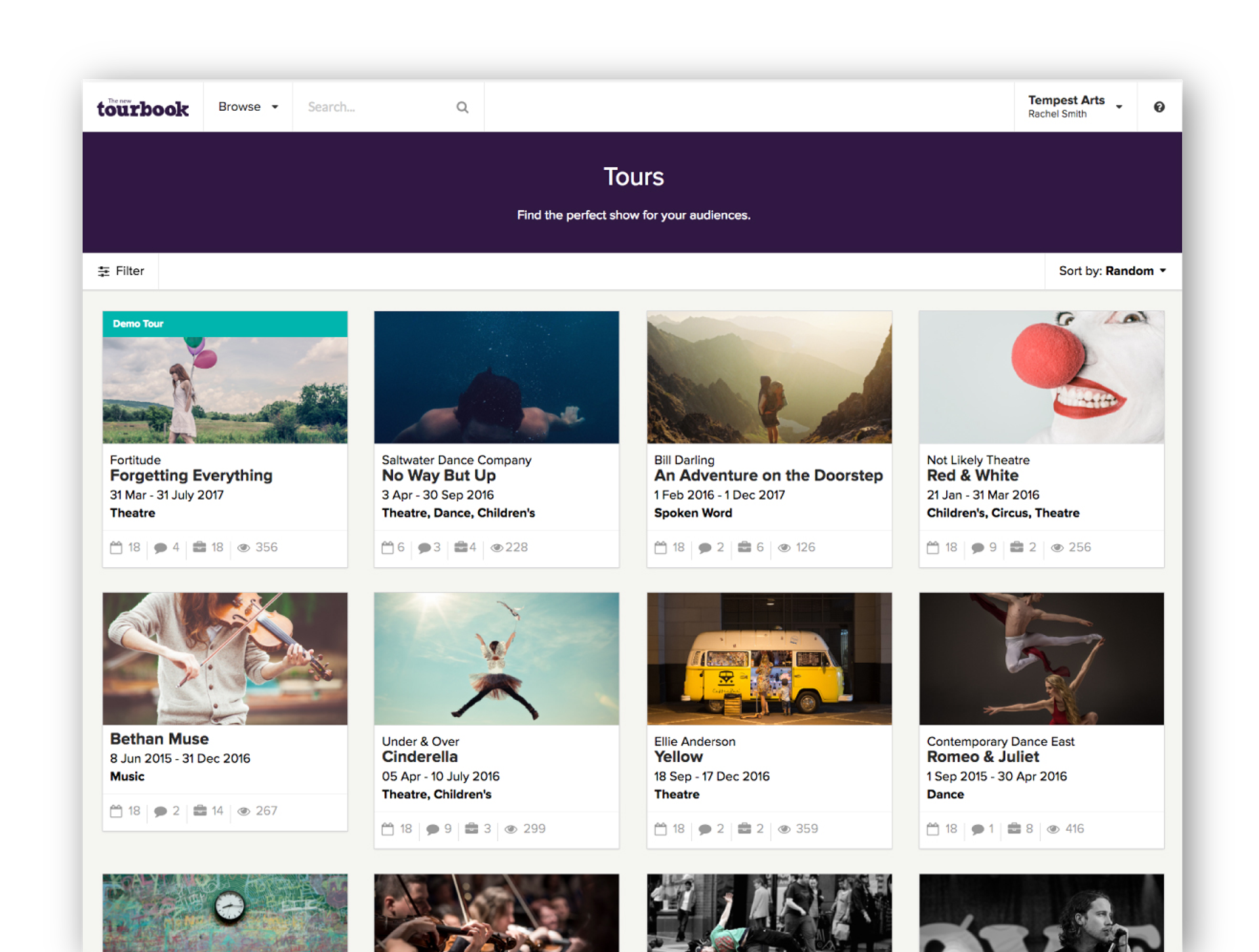Click briefcase icon on Red & White card

pos(1016,547)
